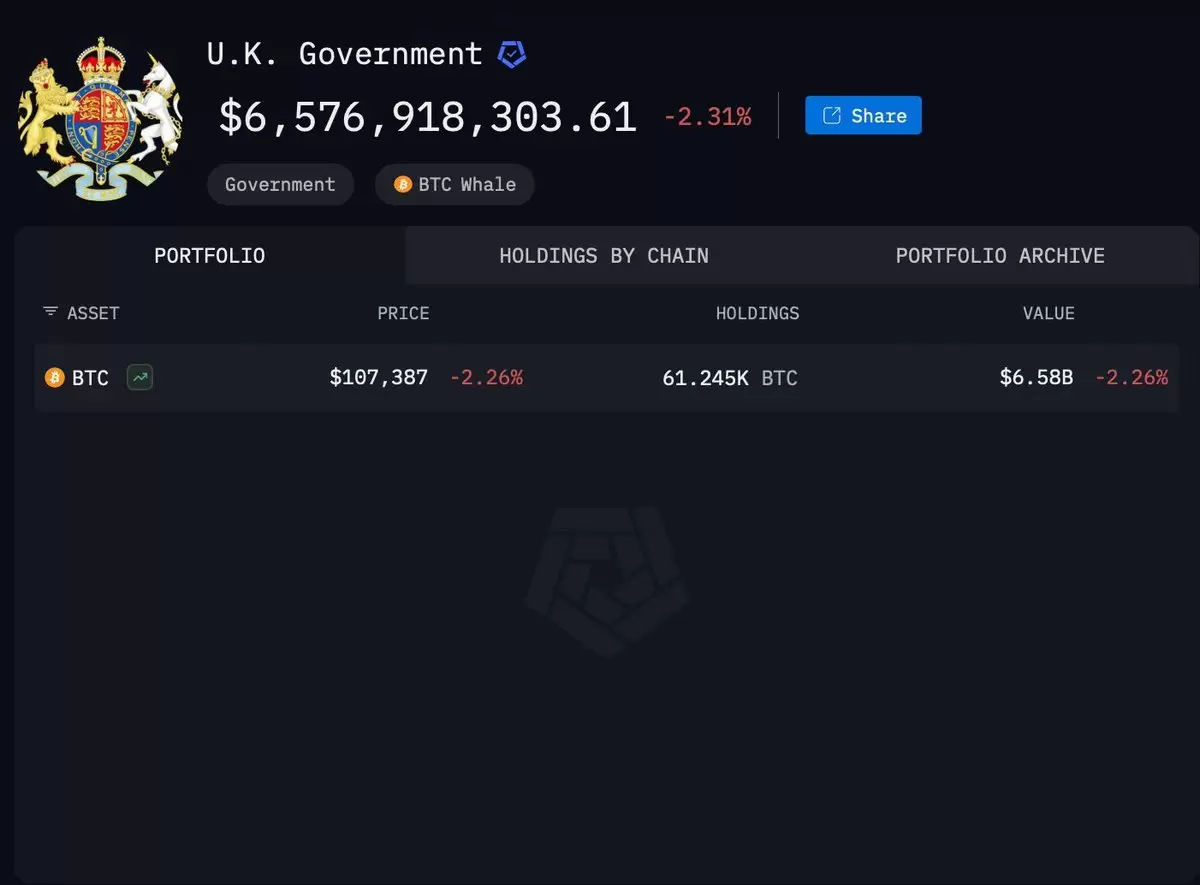Click the U.K. Government coat of arms logo
Image resolution: width=1200 pixels, height=885 pixels.
pos(100,120)
